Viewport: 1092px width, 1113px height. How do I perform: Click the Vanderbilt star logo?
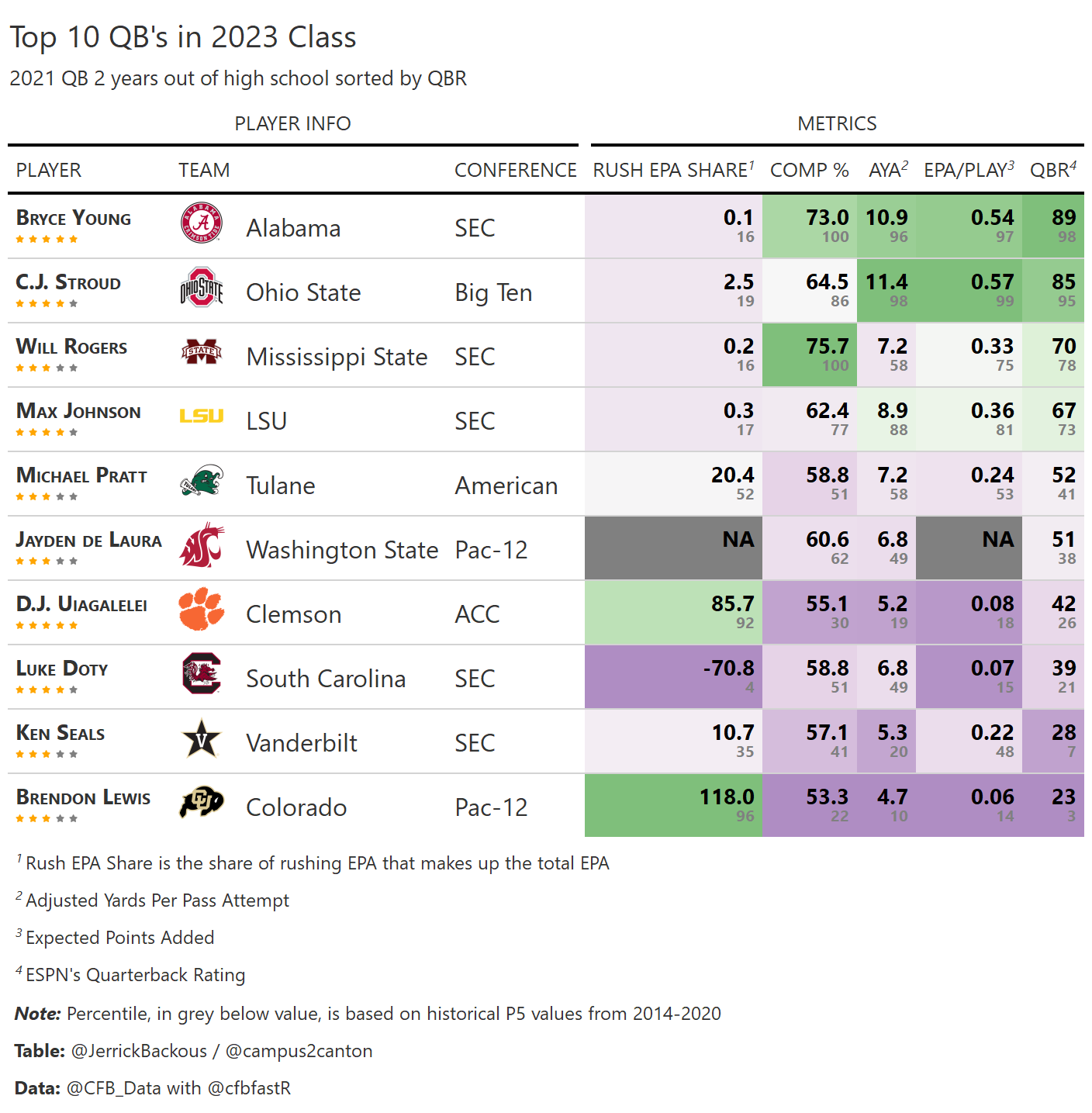202,738
